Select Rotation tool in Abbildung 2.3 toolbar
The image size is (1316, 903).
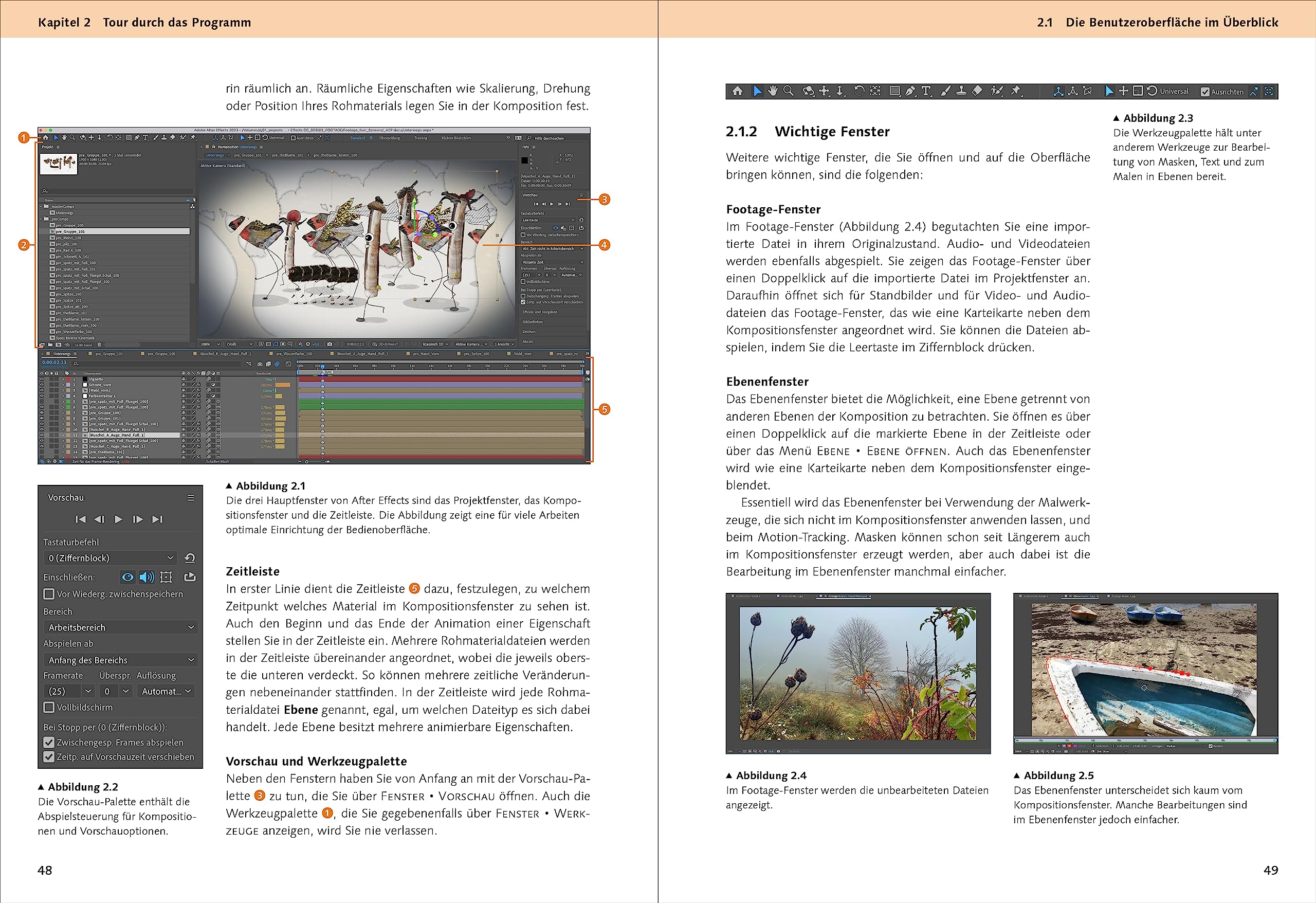[860, 91]
